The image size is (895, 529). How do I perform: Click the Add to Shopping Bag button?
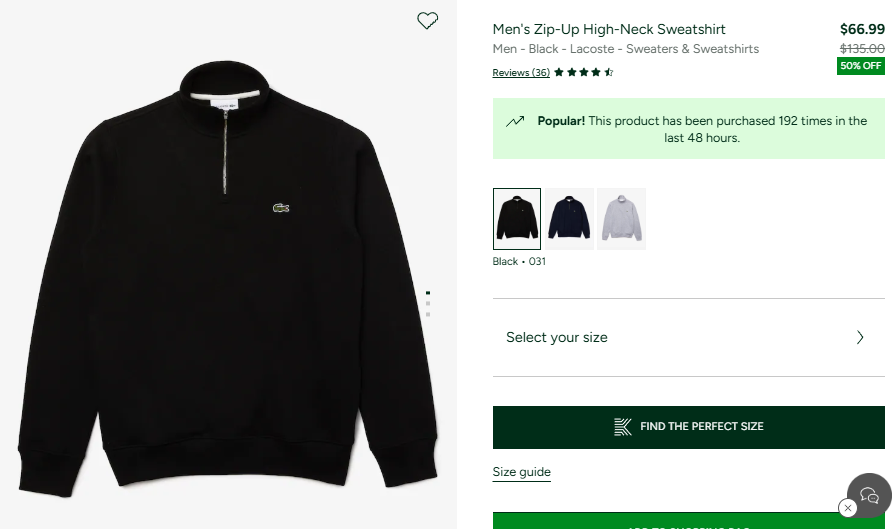click(x=688, y=522)
